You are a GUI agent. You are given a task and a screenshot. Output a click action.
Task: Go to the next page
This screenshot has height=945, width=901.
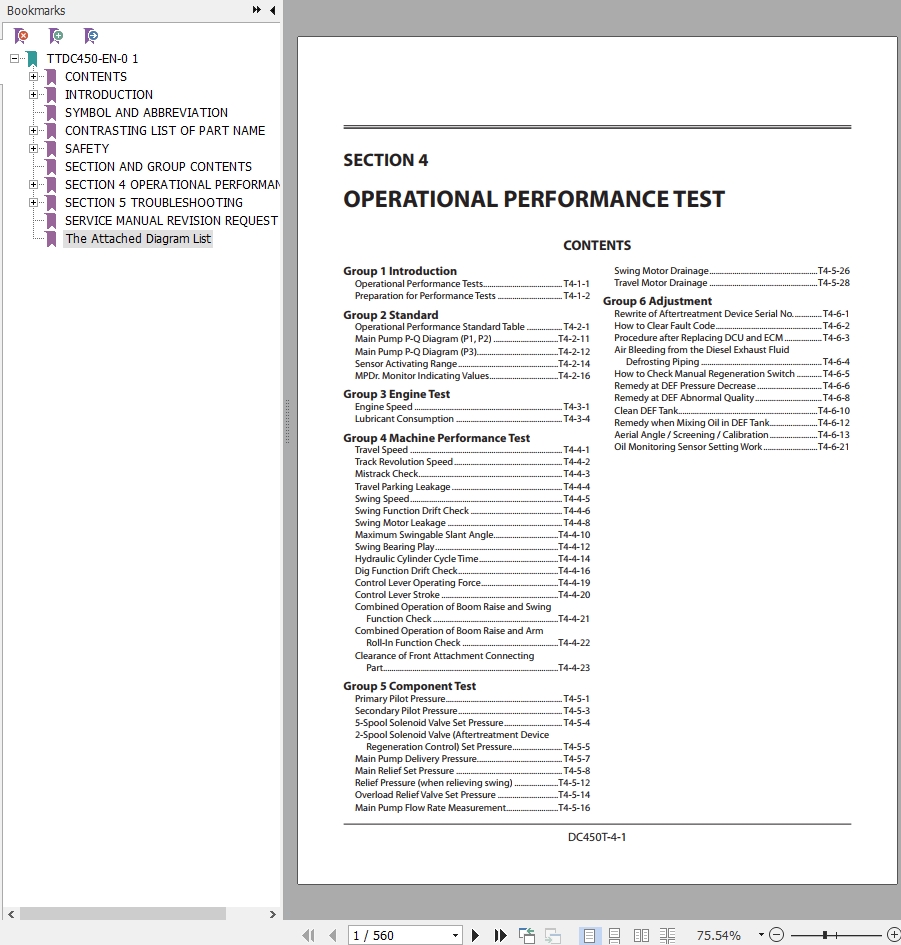point(475,935)
